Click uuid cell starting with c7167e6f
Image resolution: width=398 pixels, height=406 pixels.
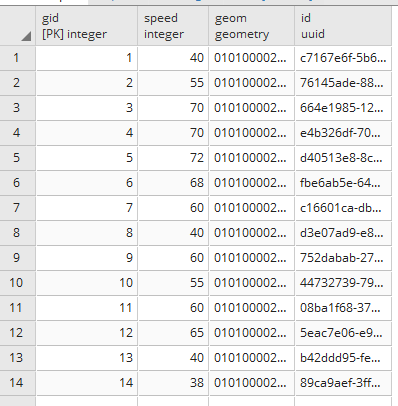(x=343, y=58)
